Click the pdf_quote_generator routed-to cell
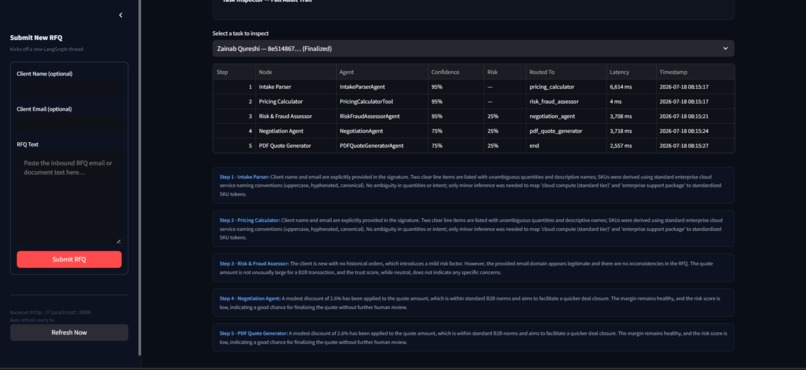Image resolution: width=806 pixels, height=370 pixels. click(566, 131)
